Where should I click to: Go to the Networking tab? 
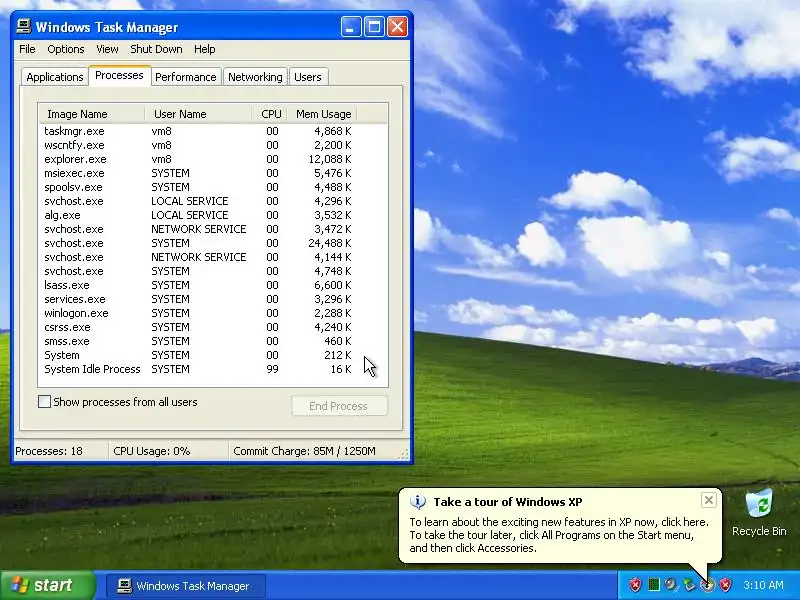pyautogui.click(x=255, y=77)
